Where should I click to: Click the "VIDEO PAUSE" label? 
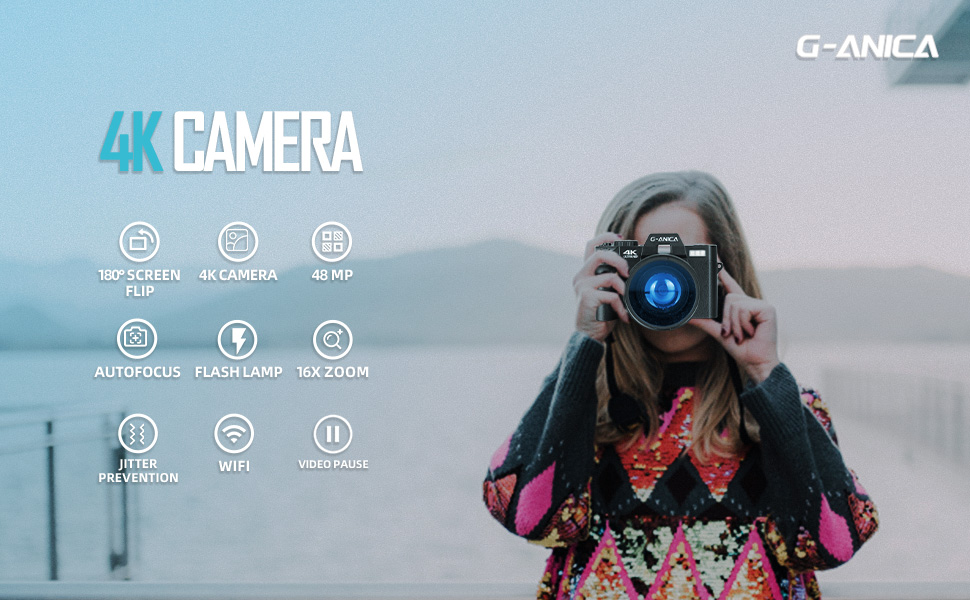(x=333, y=464)
